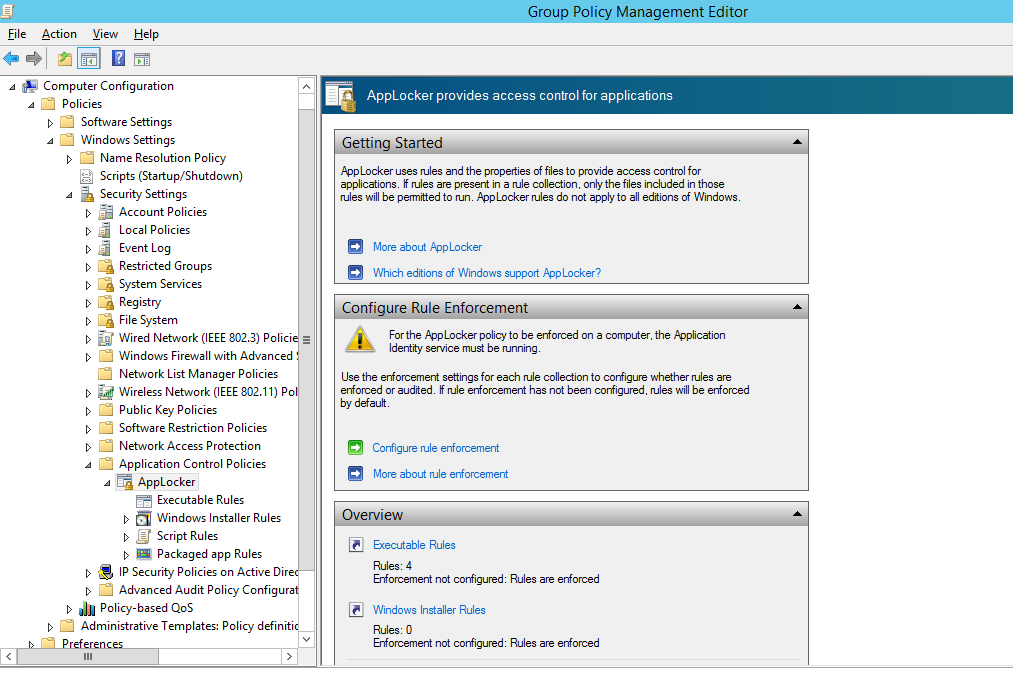Open Help via the question mark icon
Screen dimensions: 1013x689
point(118,59)
